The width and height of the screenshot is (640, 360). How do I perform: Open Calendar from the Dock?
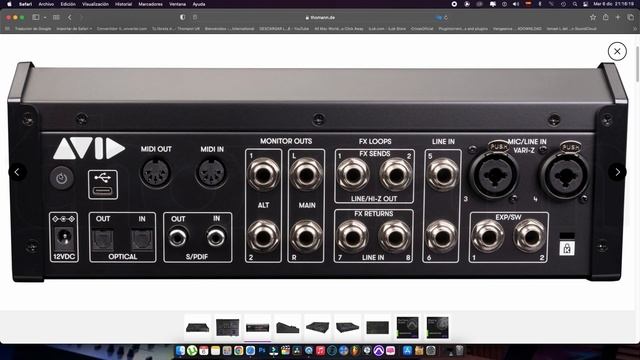(x=204, y=350)
